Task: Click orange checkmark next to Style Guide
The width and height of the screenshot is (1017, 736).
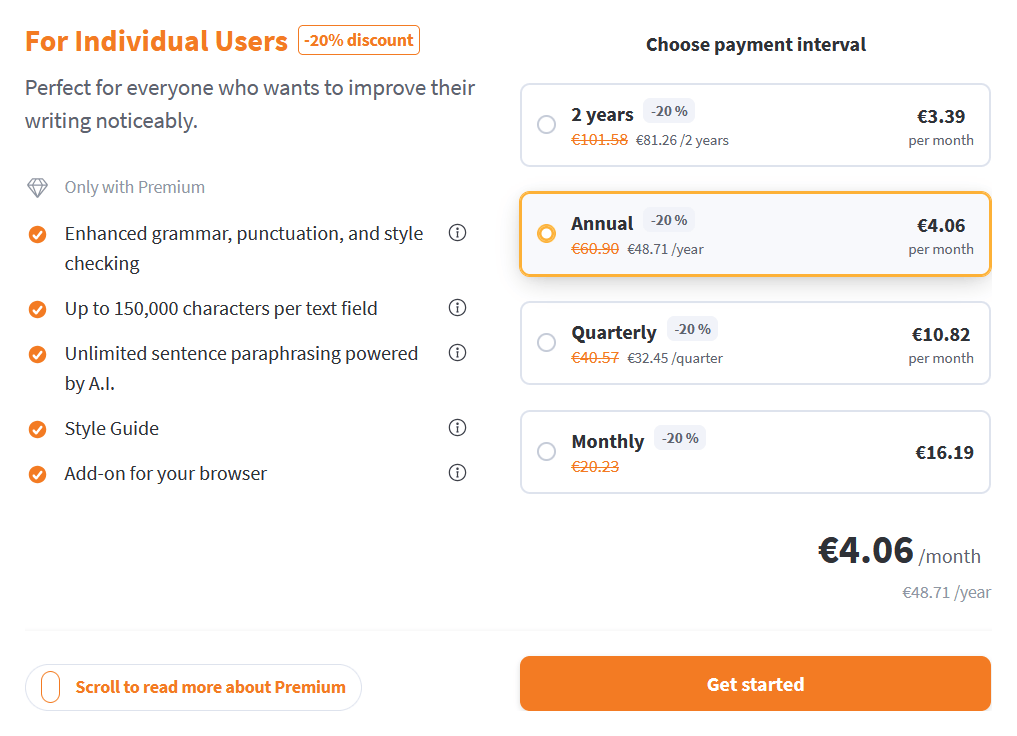Action: 38,429
